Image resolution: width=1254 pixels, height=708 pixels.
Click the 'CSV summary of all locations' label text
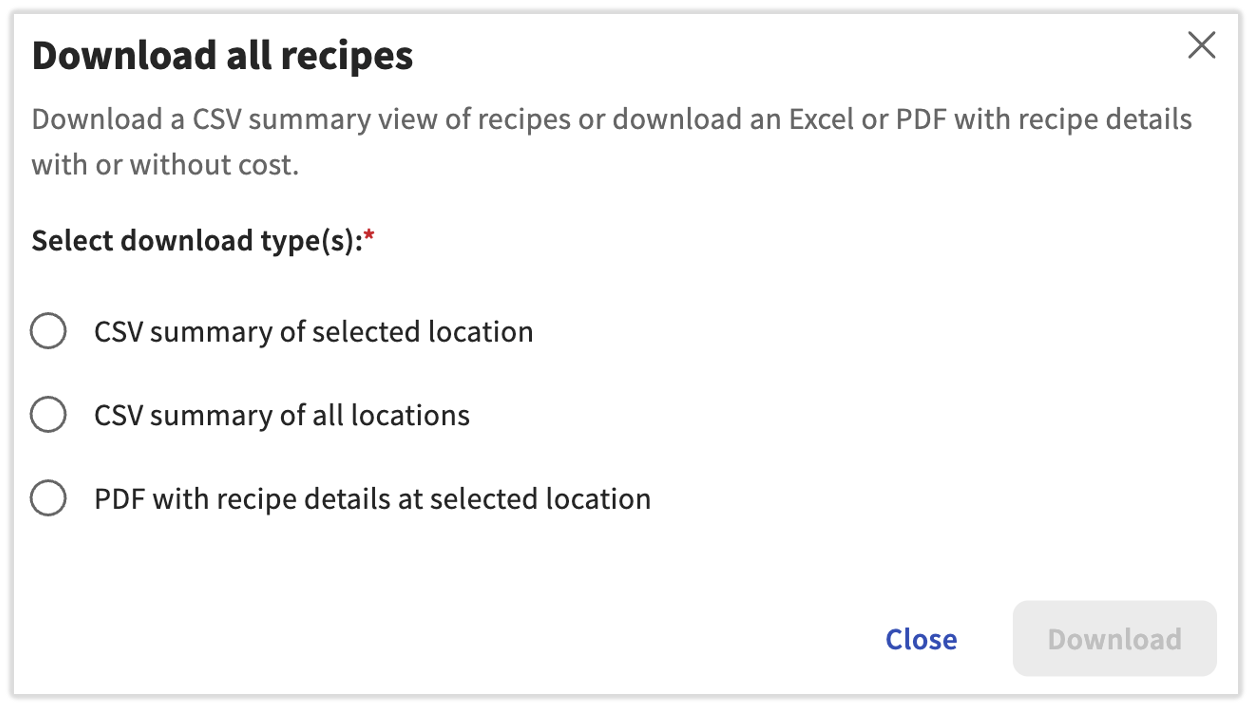[282, 415]
